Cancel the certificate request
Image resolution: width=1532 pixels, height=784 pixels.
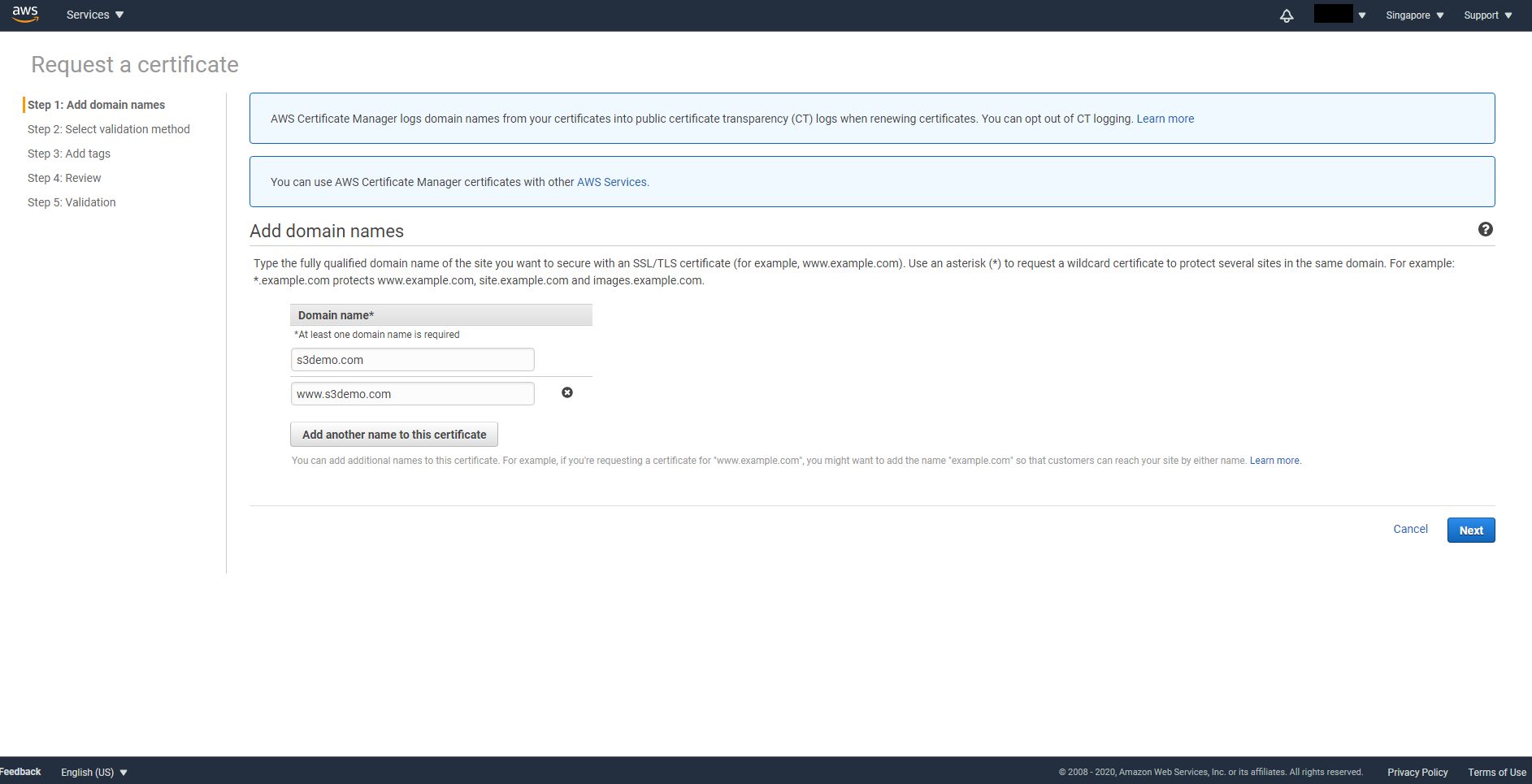pos(1410,529)
